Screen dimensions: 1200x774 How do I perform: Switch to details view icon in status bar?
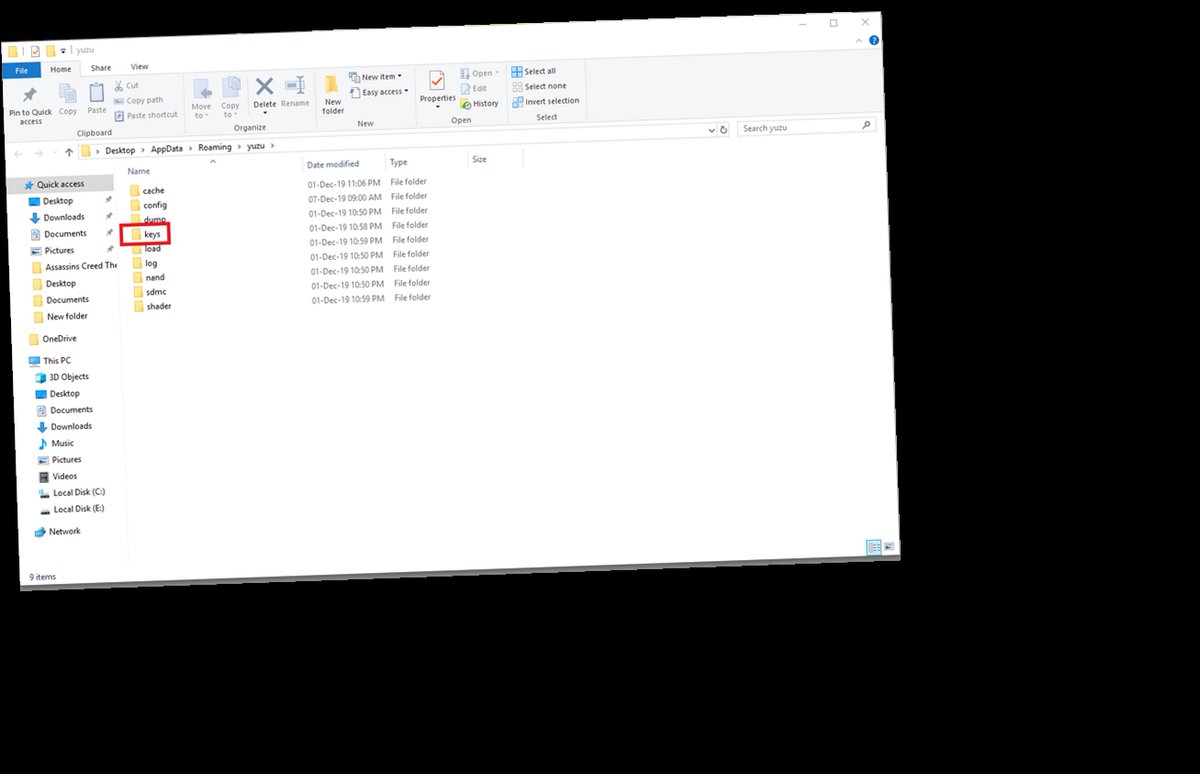(x=874, y=547)
